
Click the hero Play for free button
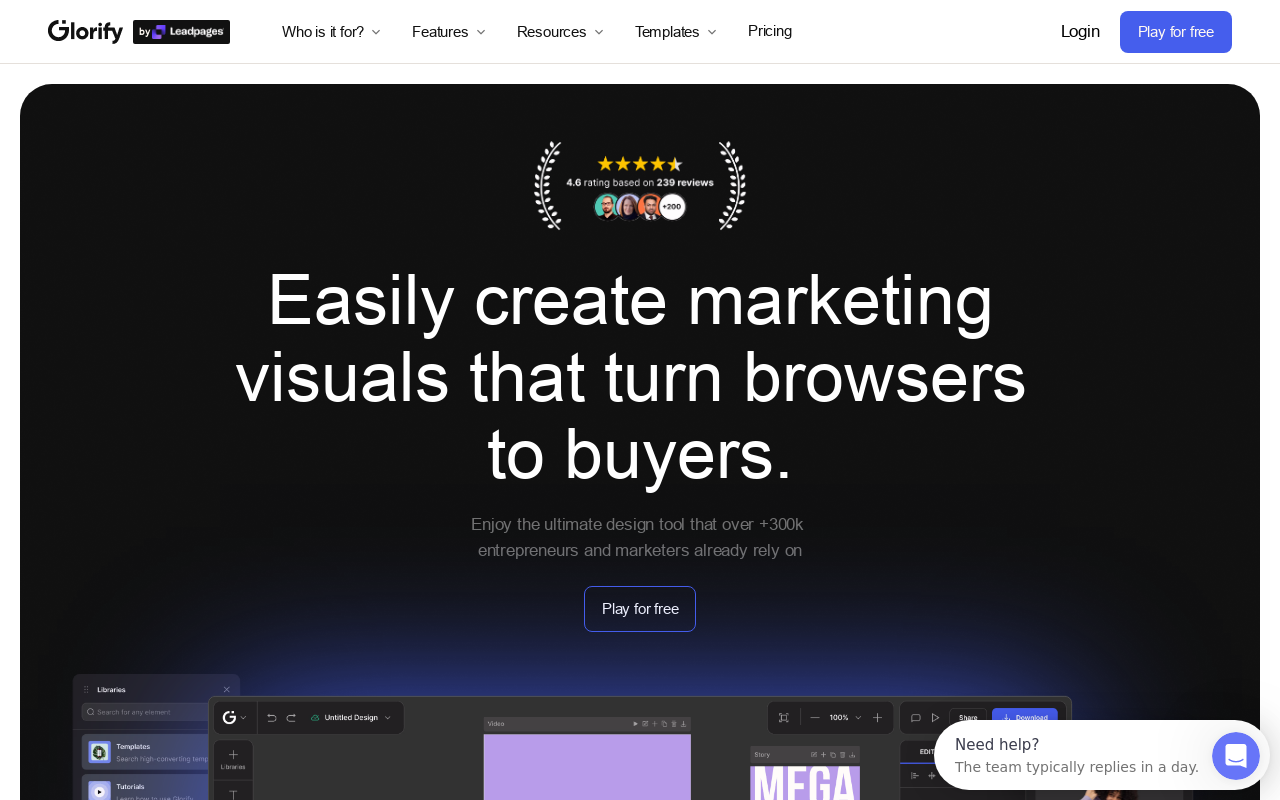[640, 609]
